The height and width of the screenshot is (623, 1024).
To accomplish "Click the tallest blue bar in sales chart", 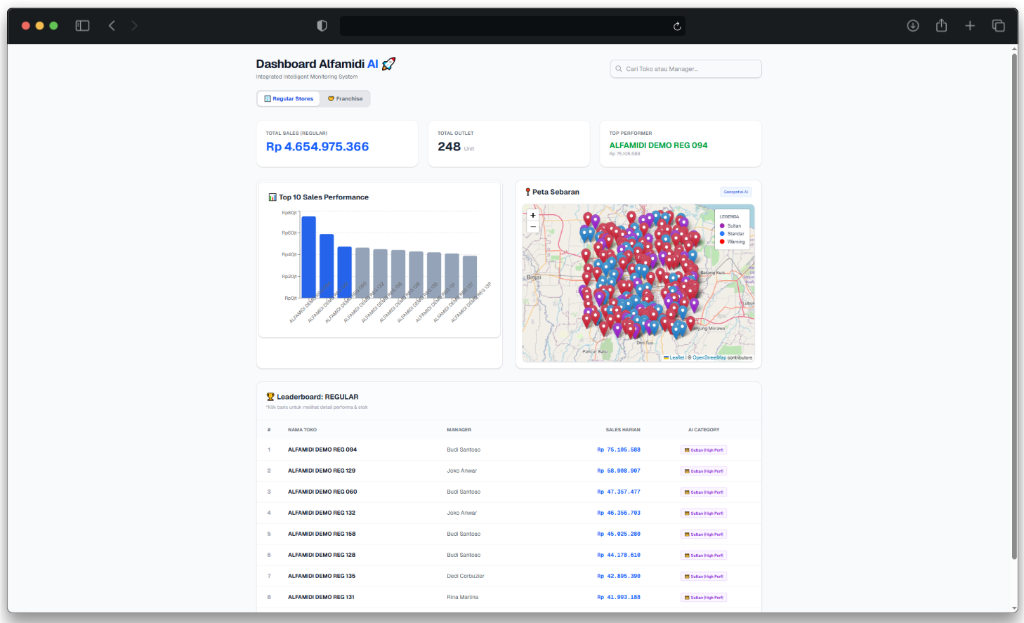I will 308,256.
